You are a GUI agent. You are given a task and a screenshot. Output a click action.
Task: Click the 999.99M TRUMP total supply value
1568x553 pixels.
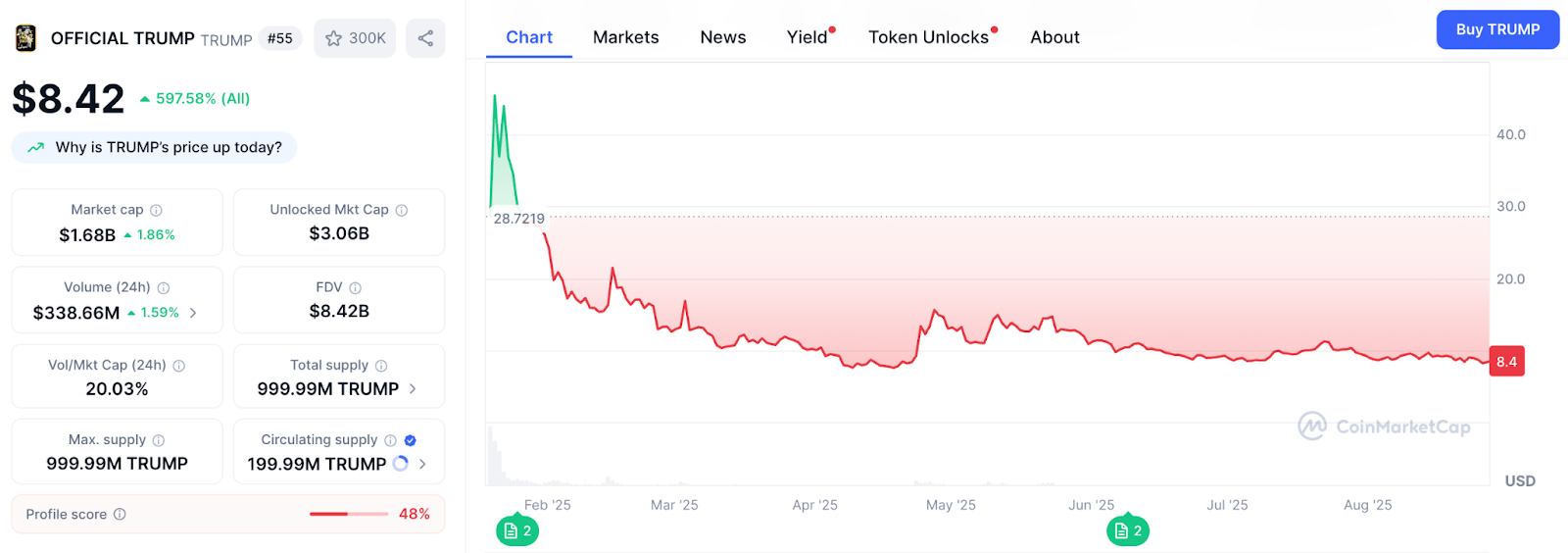click(x=328, y=389)
